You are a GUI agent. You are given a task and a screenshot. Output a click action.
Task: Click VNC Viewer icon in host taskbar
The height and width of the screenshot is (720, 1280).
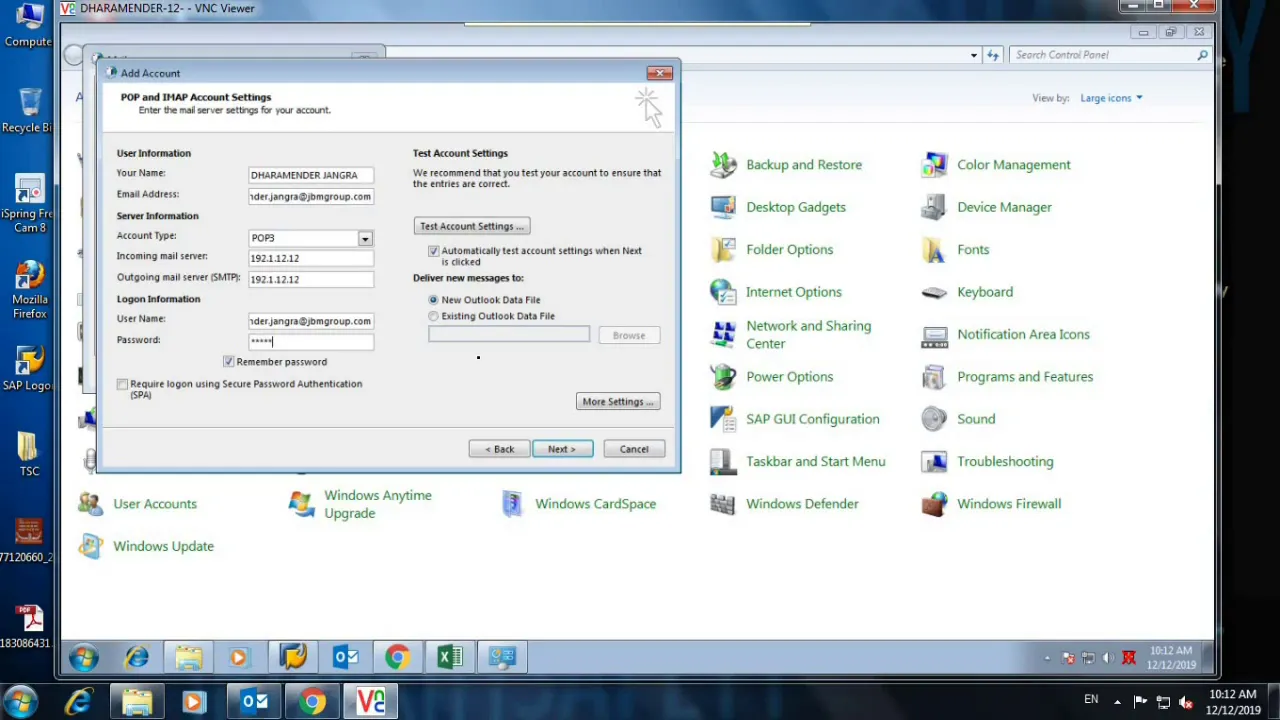point(371,702)
